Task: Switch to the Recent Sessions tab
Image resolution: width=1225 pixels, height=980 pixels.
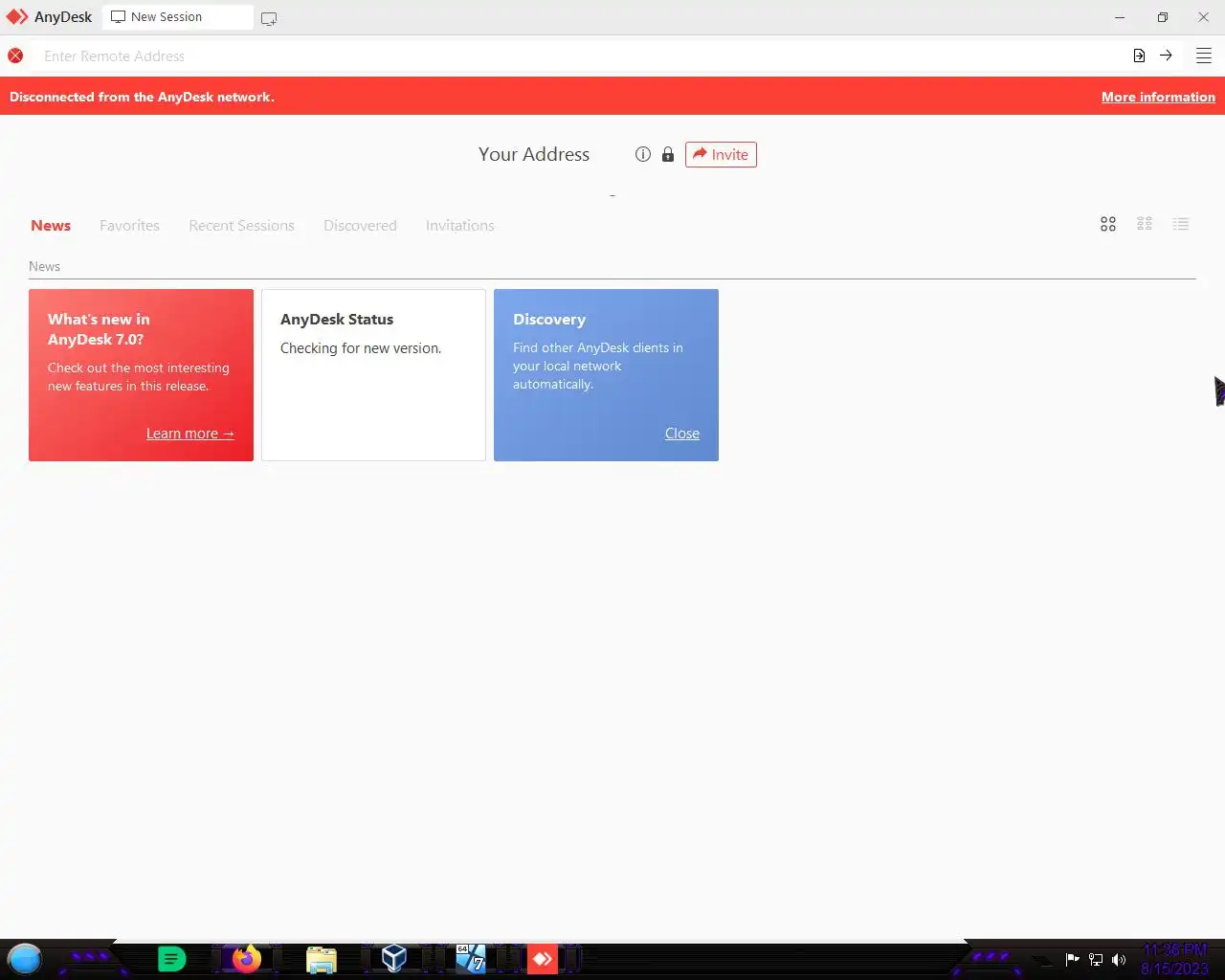Action: tap(241, 226)
